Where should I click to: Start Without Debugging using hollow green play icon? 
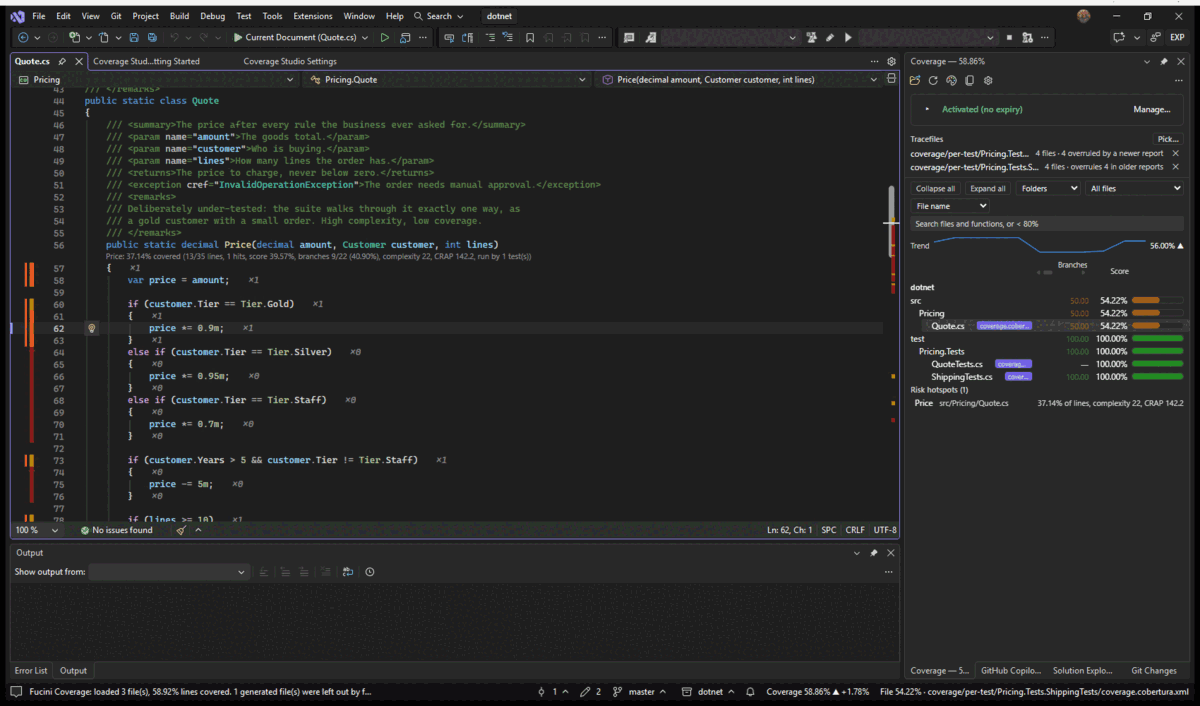385,37
